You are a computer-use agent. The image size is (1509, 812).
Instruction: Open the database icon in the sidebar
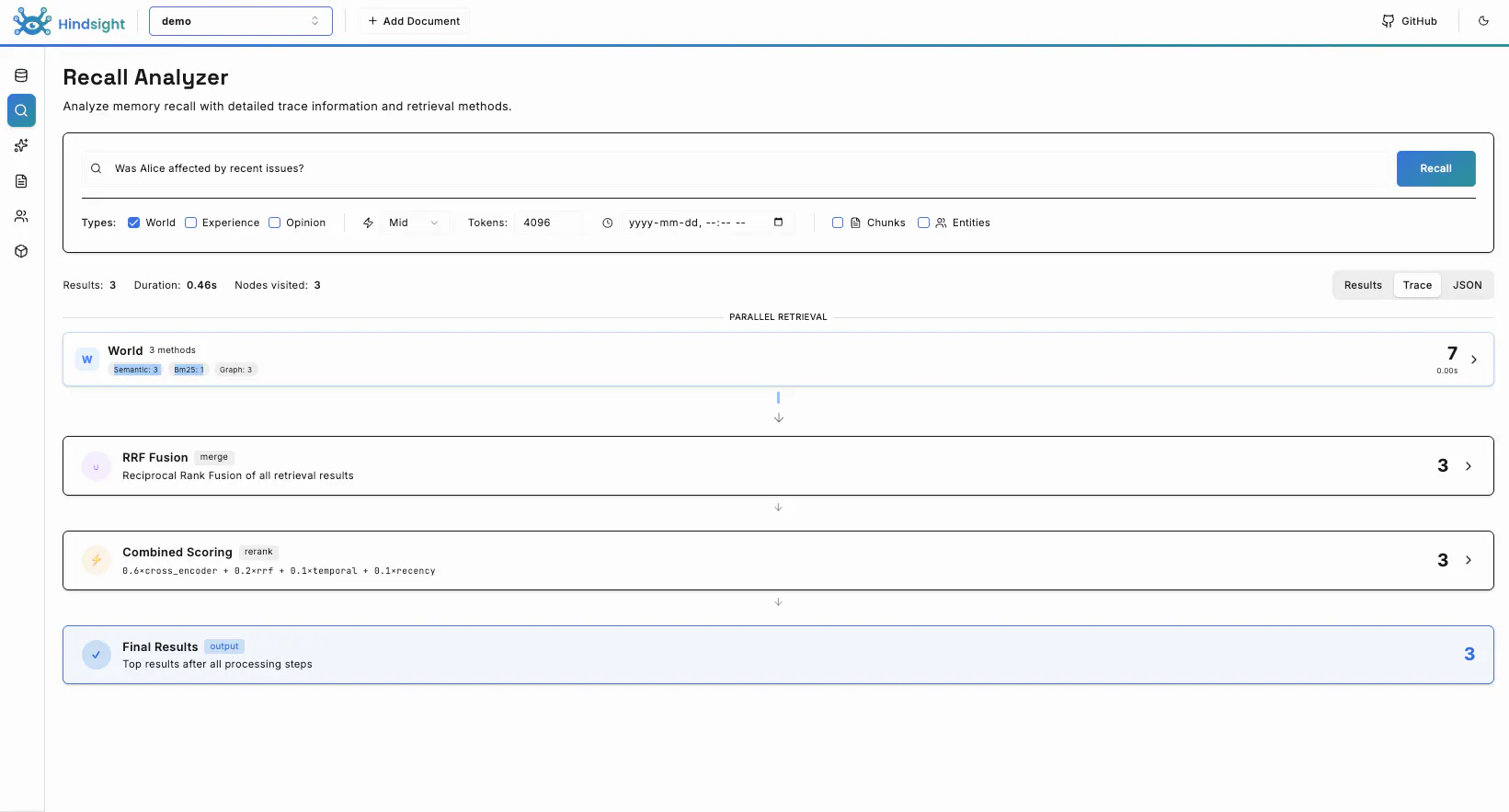21,75
